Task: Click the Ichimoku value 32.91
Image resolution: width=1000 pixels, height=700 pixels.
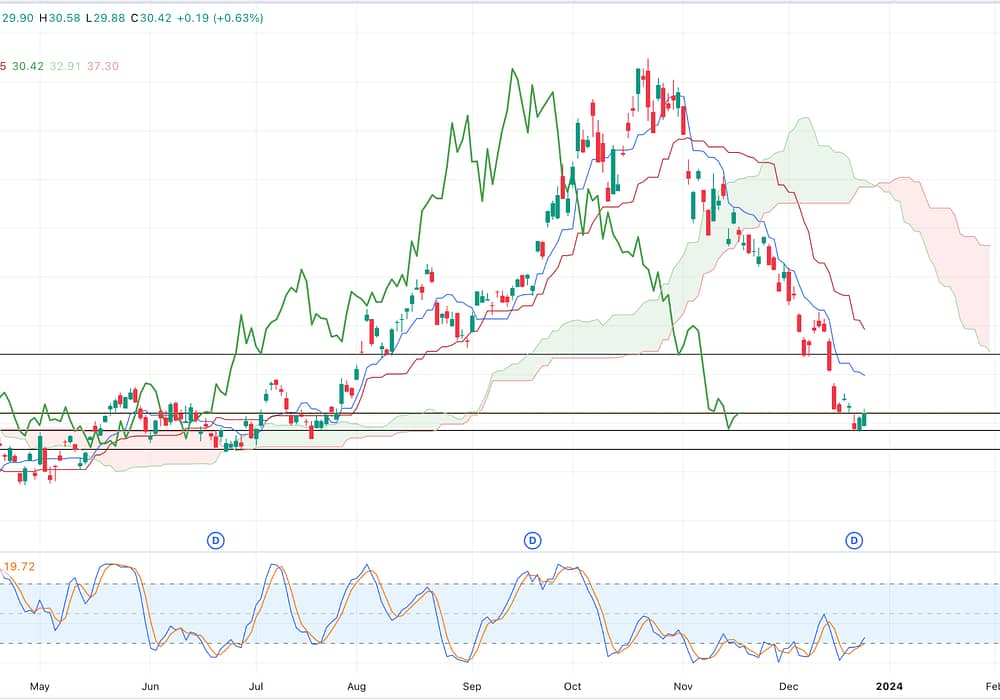Action: [x=65, y=66]
